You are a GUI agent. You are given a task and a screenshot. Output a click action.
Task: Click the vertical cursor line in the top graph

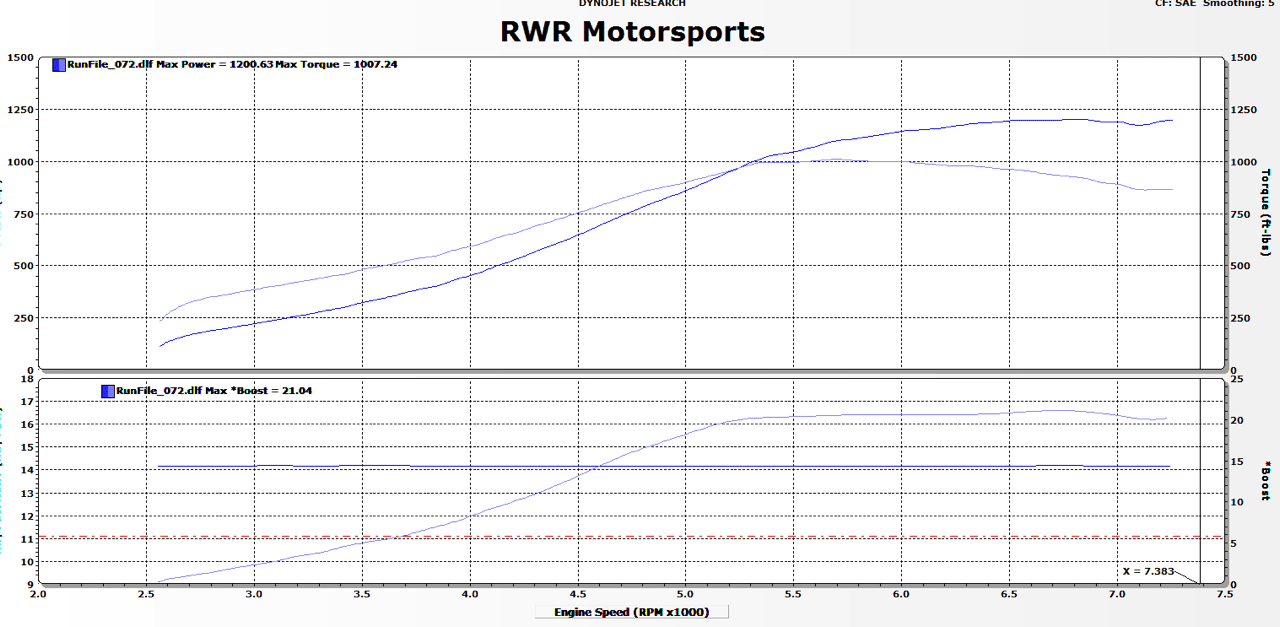coord(1200,213)
